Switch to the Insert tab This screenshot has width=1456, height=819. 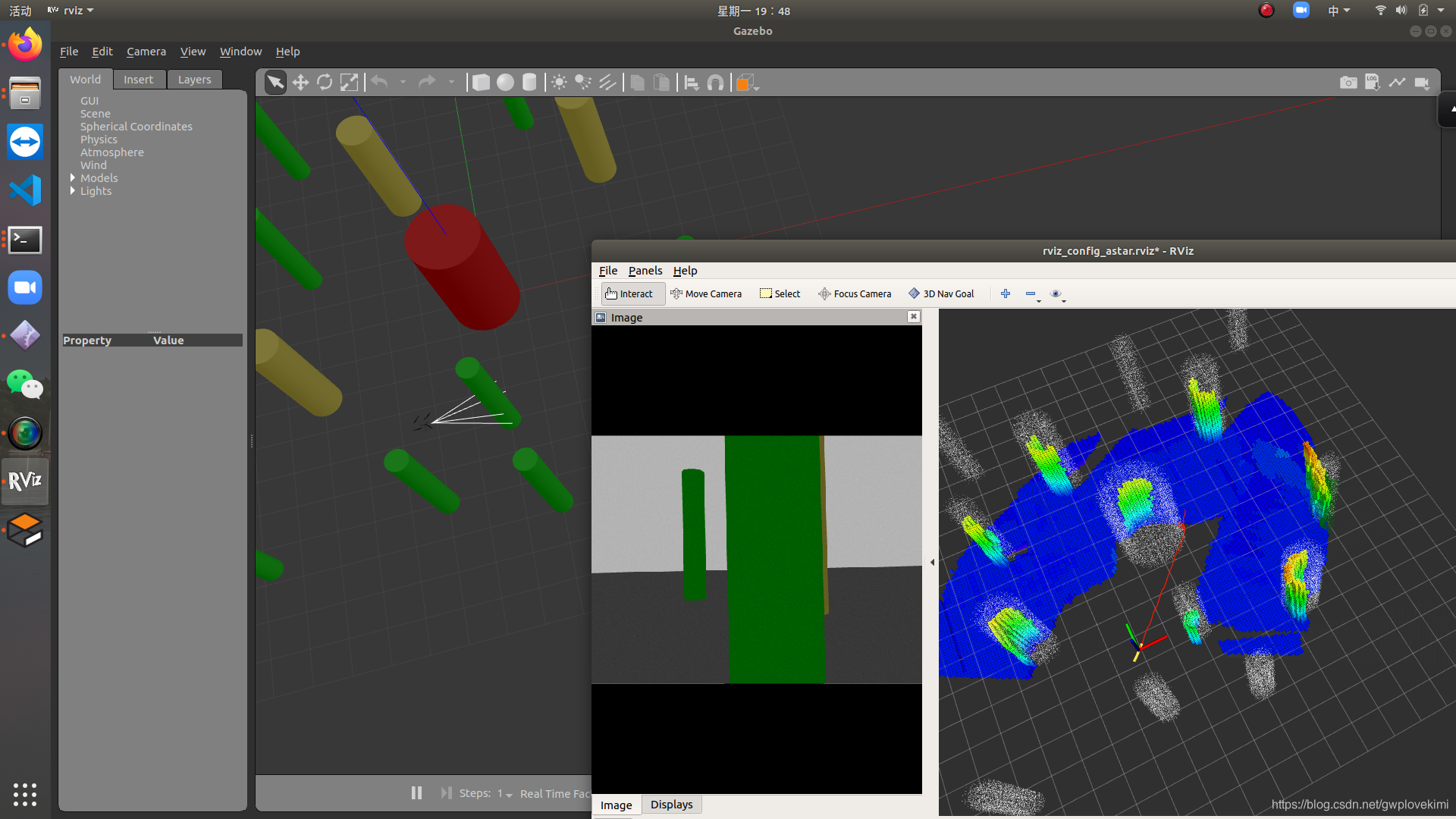(x=138, y=80)
